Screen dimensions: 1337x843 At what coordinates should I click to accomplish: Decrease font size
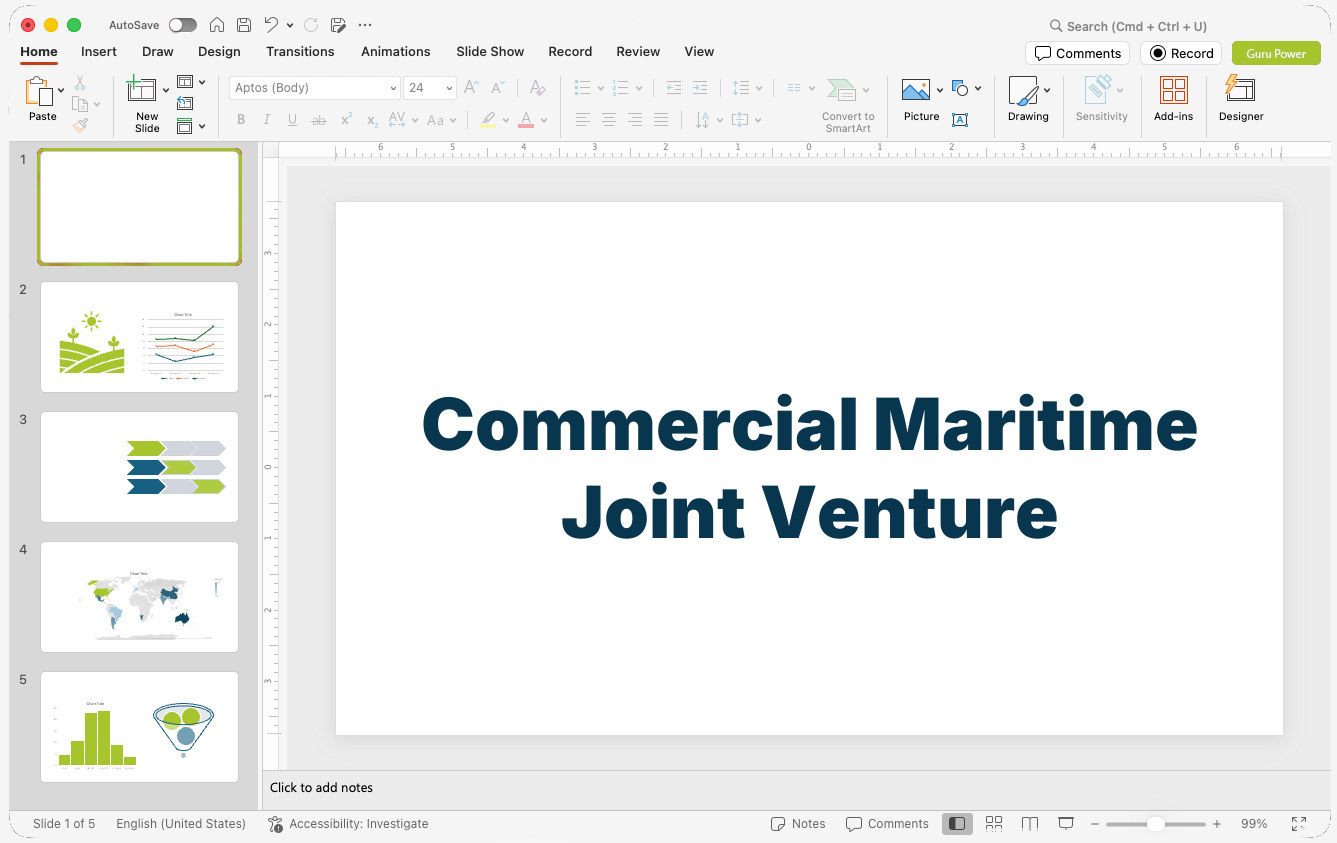(x=497, y=88)
